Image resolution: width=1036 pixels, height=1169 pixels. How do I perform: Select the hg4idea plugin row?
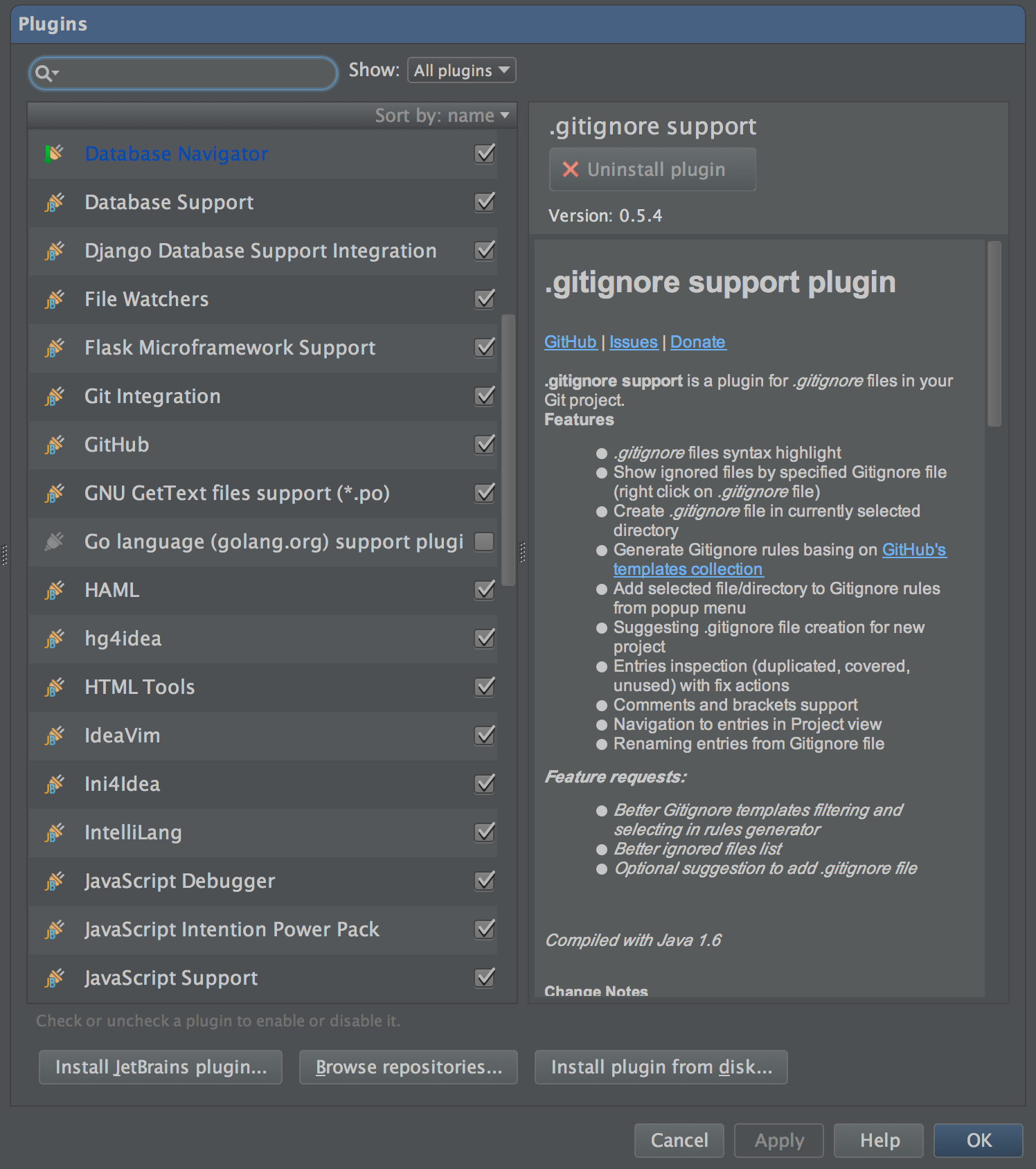click(263, 639)
